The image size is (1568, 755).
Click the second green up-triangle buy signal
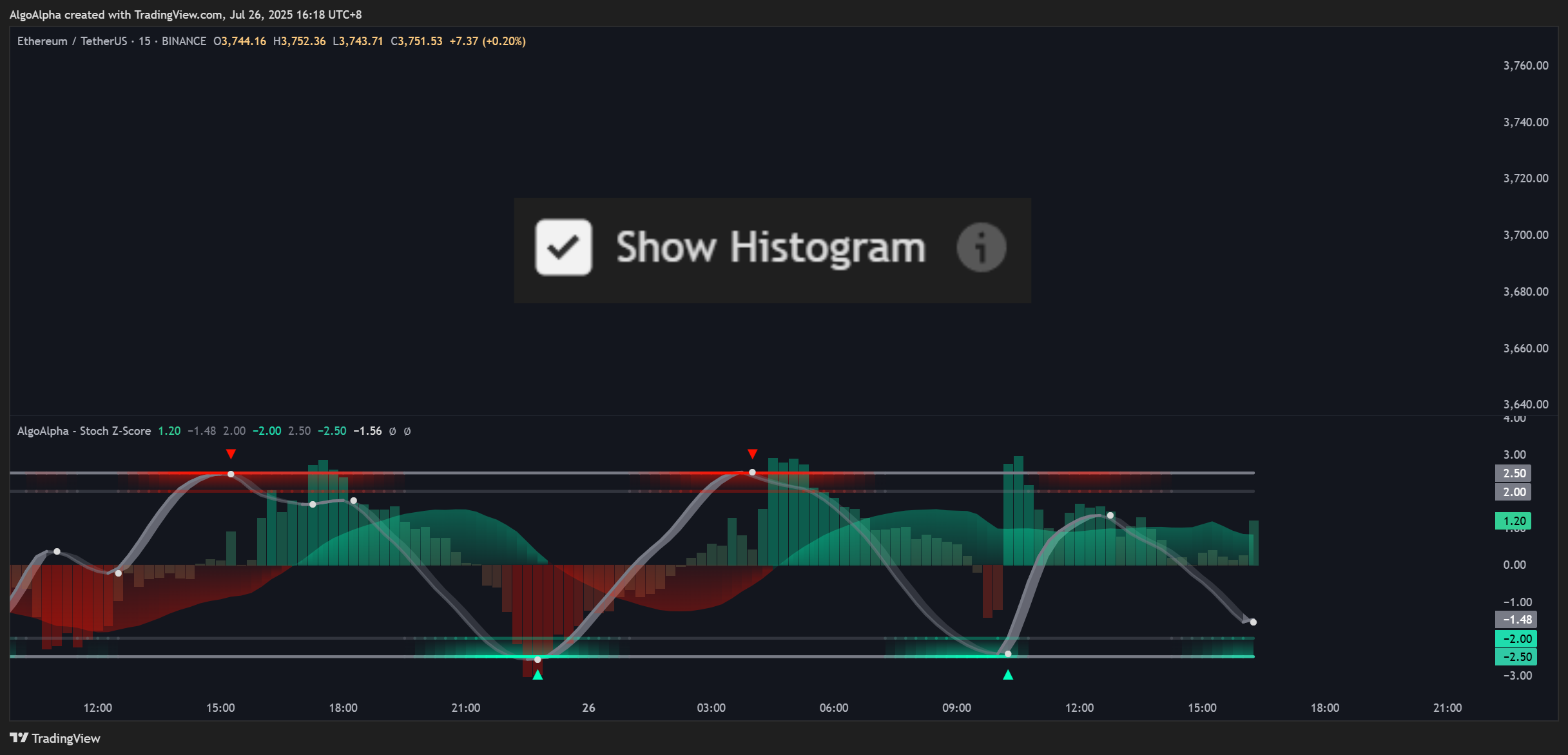click(1008, 675)
